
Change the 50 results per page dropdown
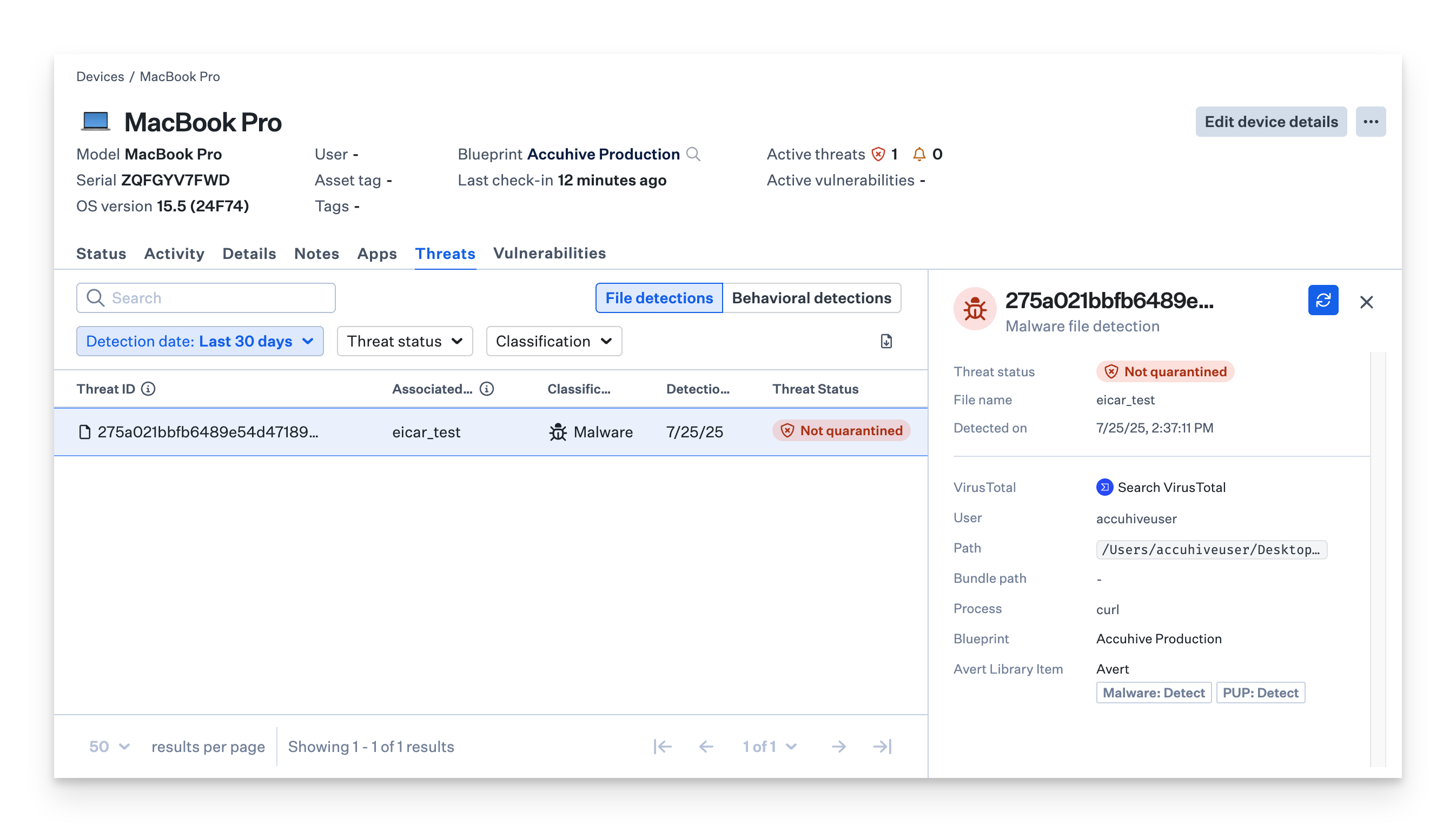click(109, 746)
